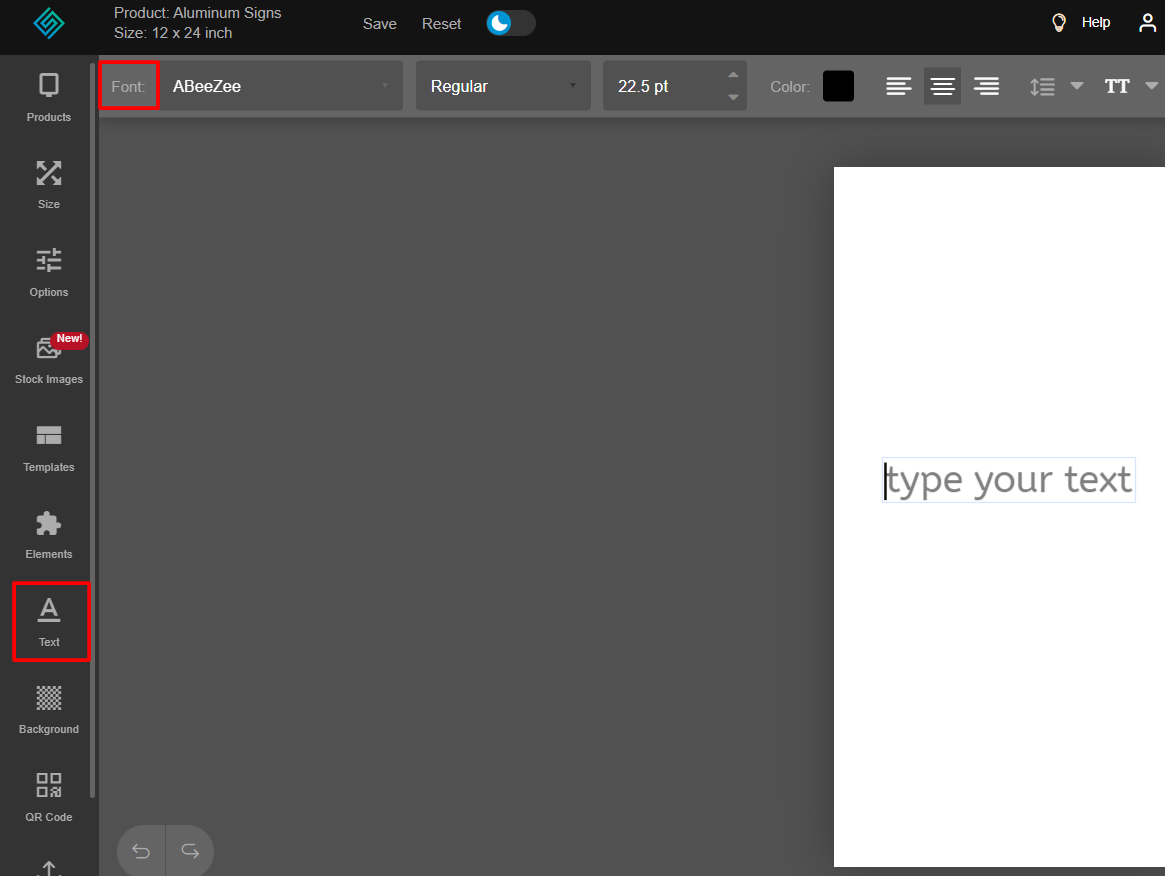Open the Options sliders panel
Image resolution: width=1165 pixels, height=876 pixels.
pyautogui.click(x=48, y=272)
